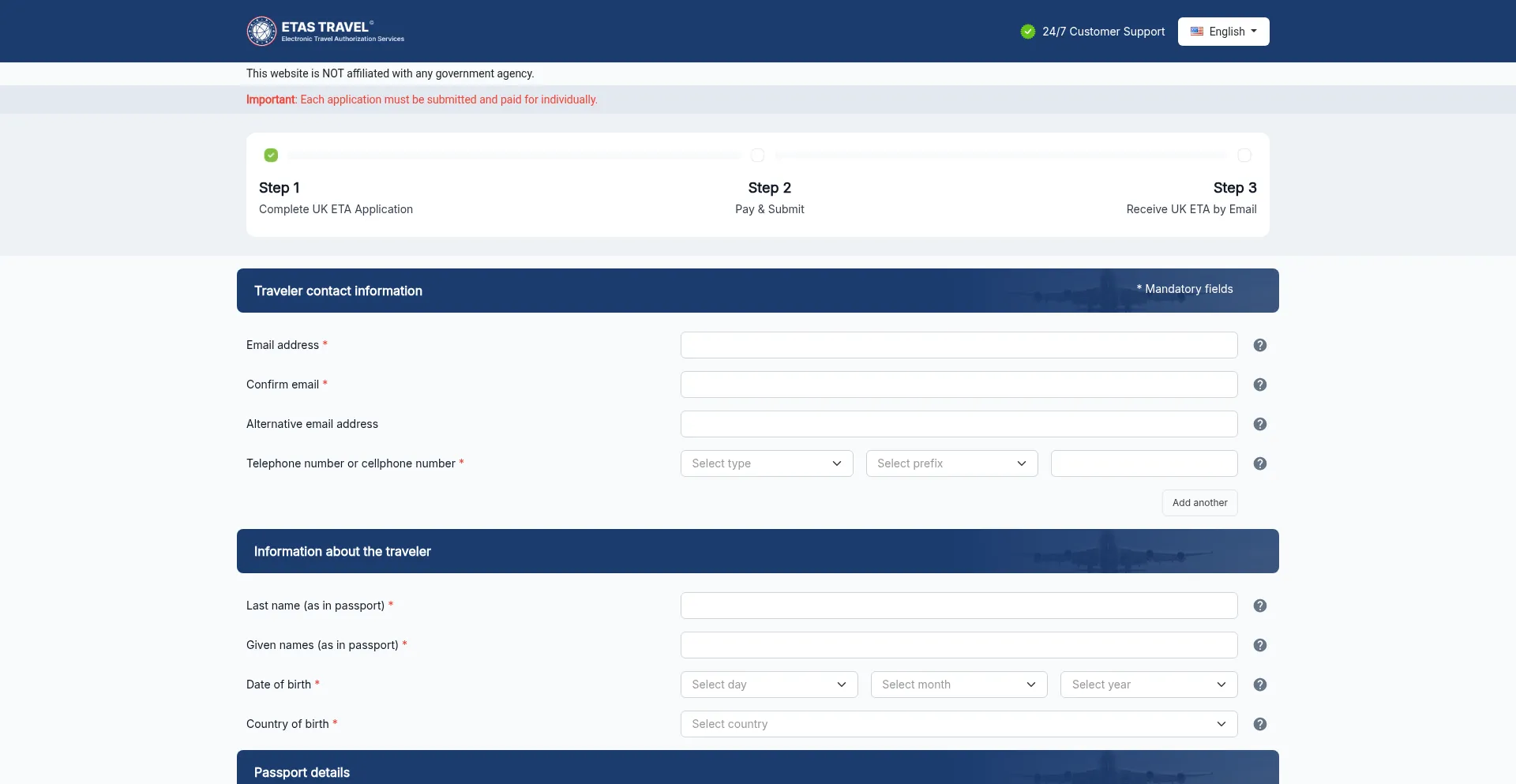Viewport: 1516px width, 784px height.
Task: Click the Step 3 progress indicator circle
Action: (1244, 156)
